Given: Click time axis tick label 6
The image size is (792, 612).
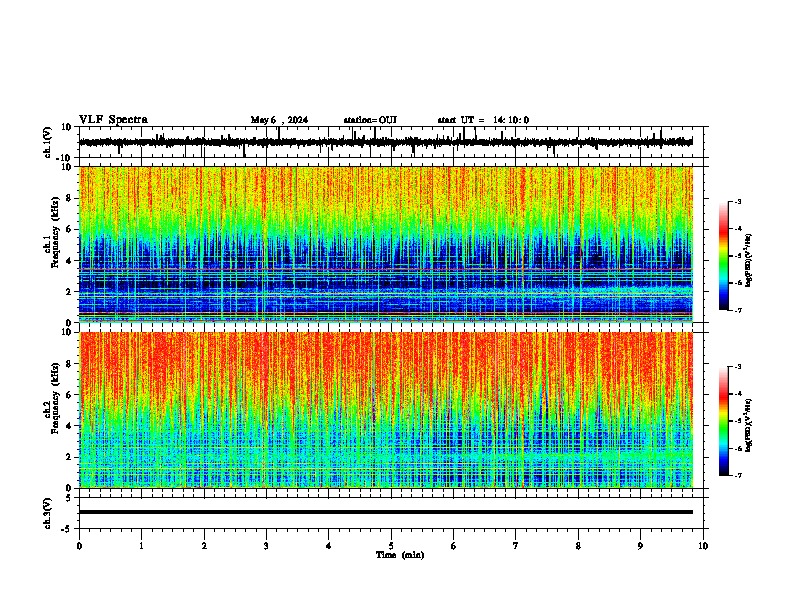Looking at the screenshot, I should 454,546.
